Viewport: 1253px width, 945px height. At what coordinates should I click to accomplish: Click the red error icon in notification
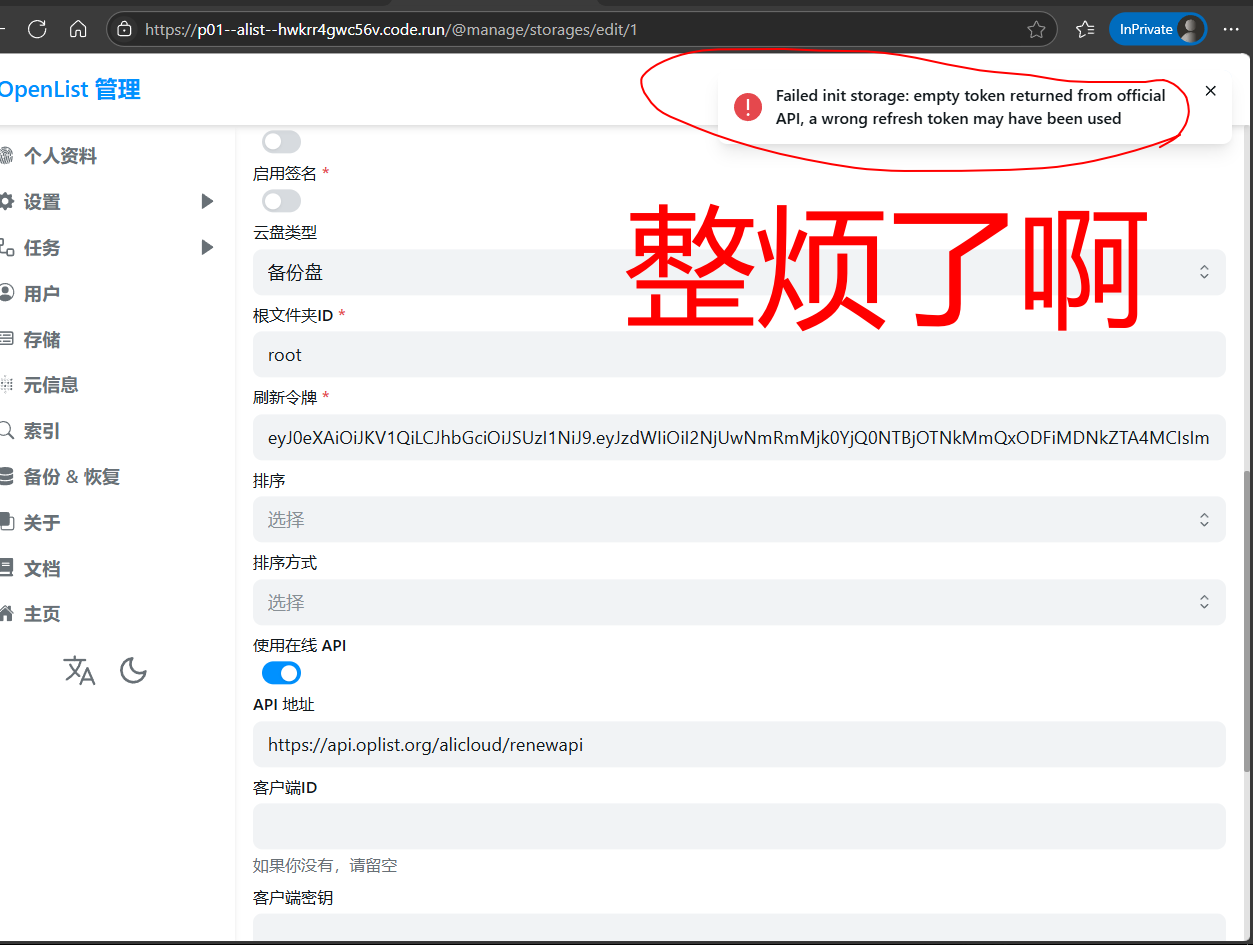748,107
